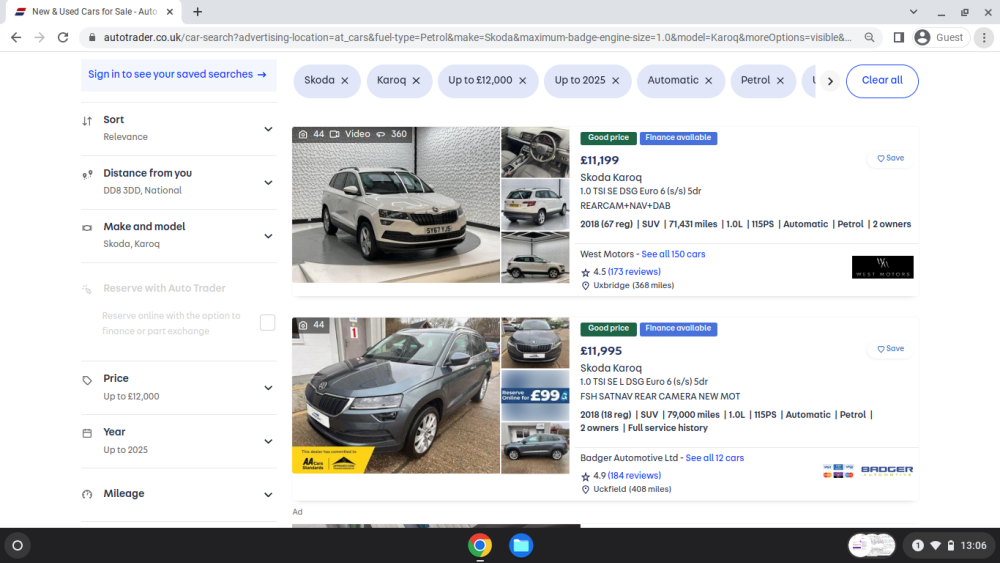Click the Video icon on first listing
Viewport: 1000px width, 563px height.
(x=334, y=134)
